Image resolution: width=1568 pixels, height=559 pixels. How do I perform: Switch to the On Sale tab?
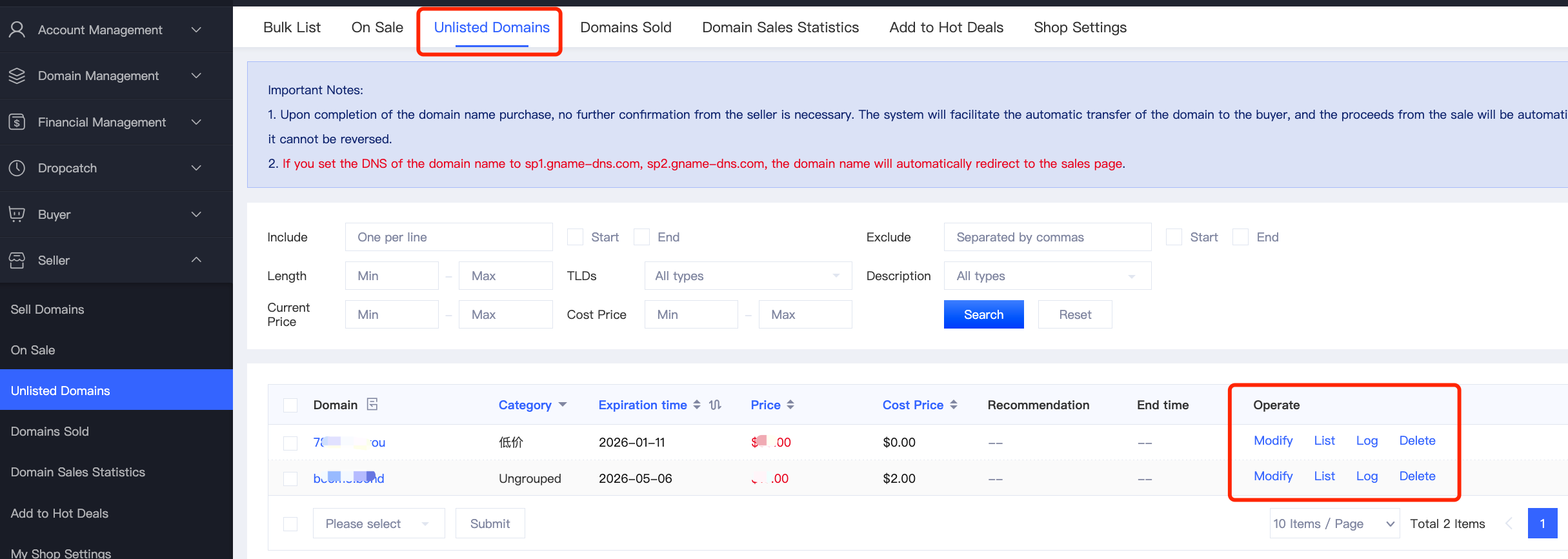(377, 27)
